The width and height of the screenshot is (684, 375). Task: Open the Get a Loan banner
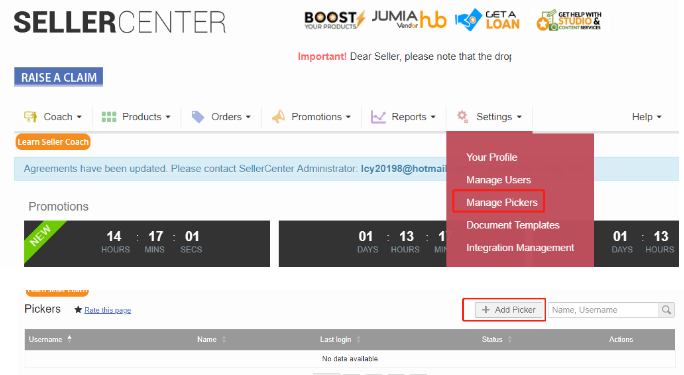point(487,20)
